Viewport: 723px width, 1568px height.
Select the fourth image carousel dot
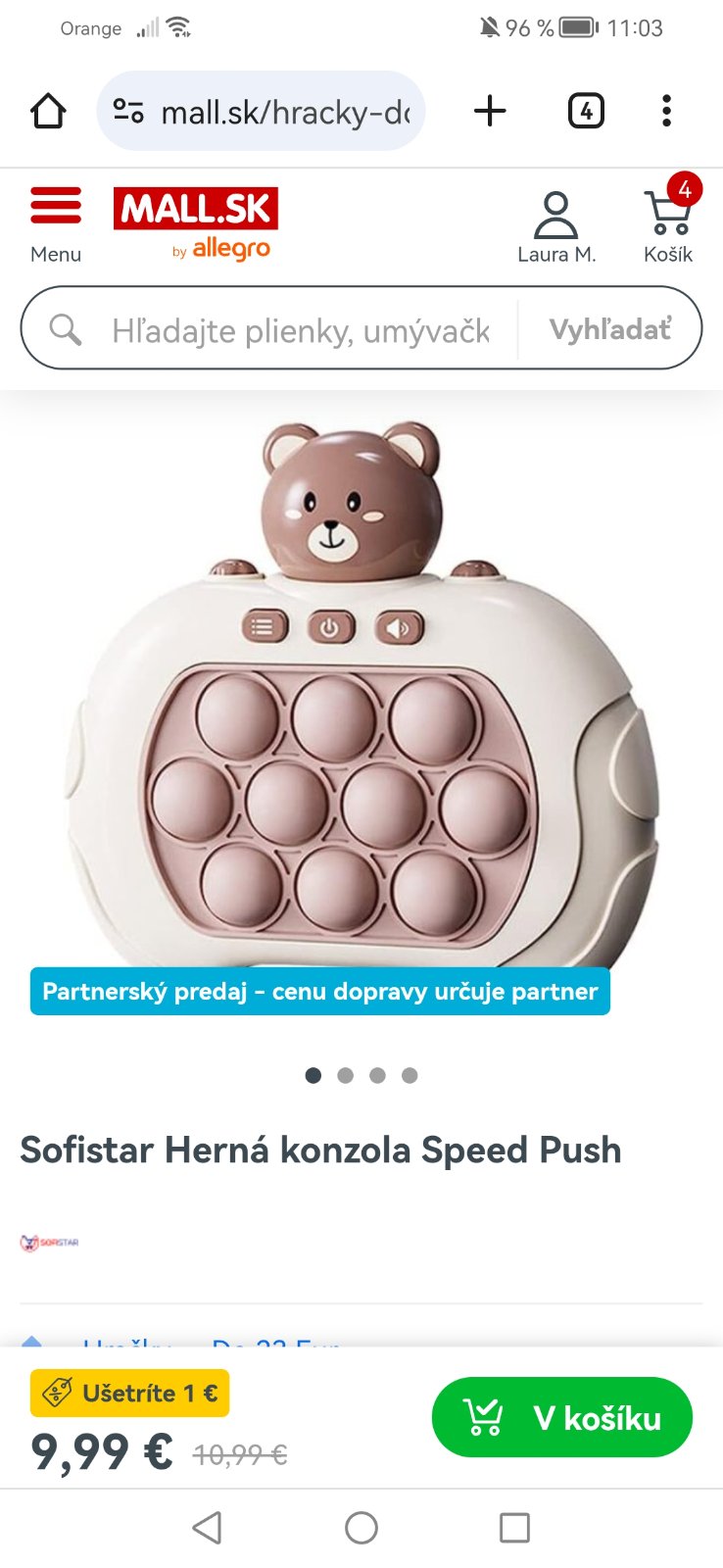410,1075
